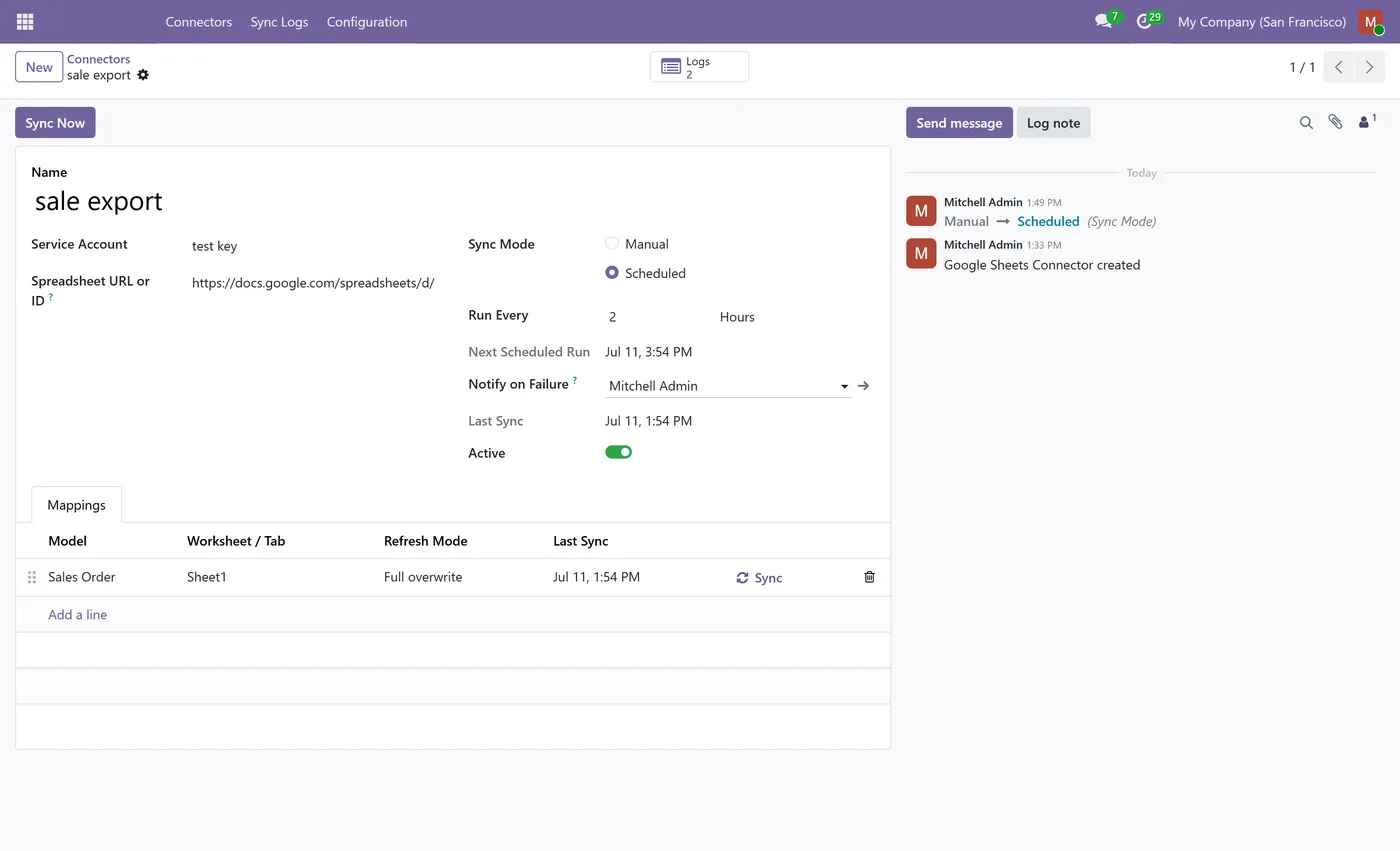Image resolution: width=1400 pixels, height=851 pixels.
Task: Open the Sync Logs menu
Action: (x=279, y=21)
